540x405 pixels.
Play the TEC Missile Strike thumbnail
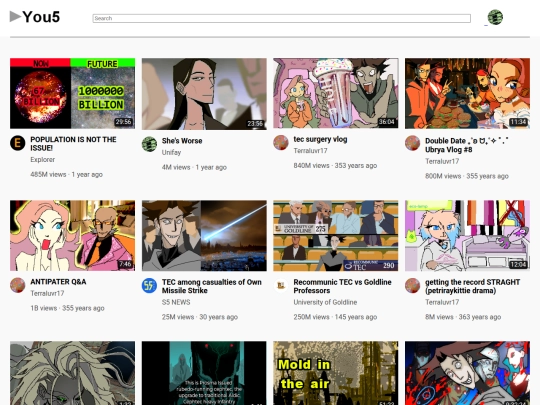[204, 236]
